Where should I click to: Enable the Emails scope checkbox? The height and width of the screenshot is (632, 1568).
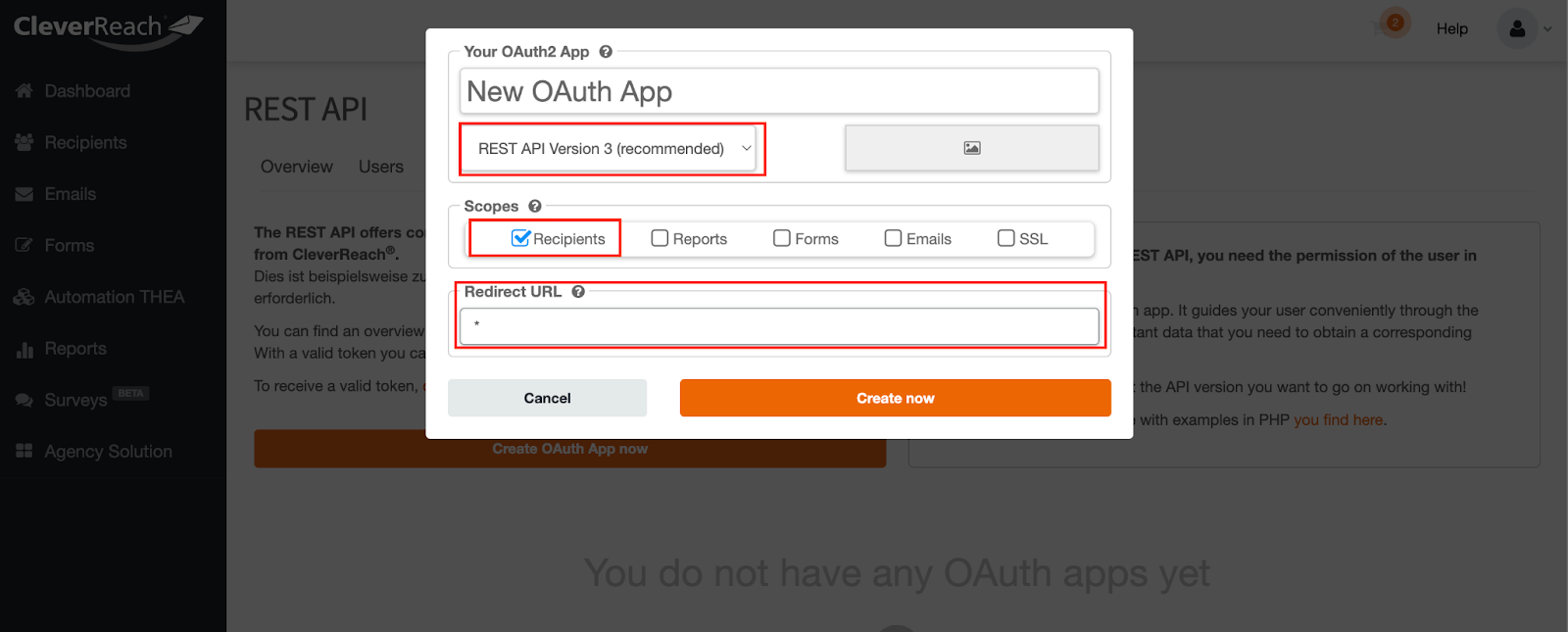(x=893, y=238)
